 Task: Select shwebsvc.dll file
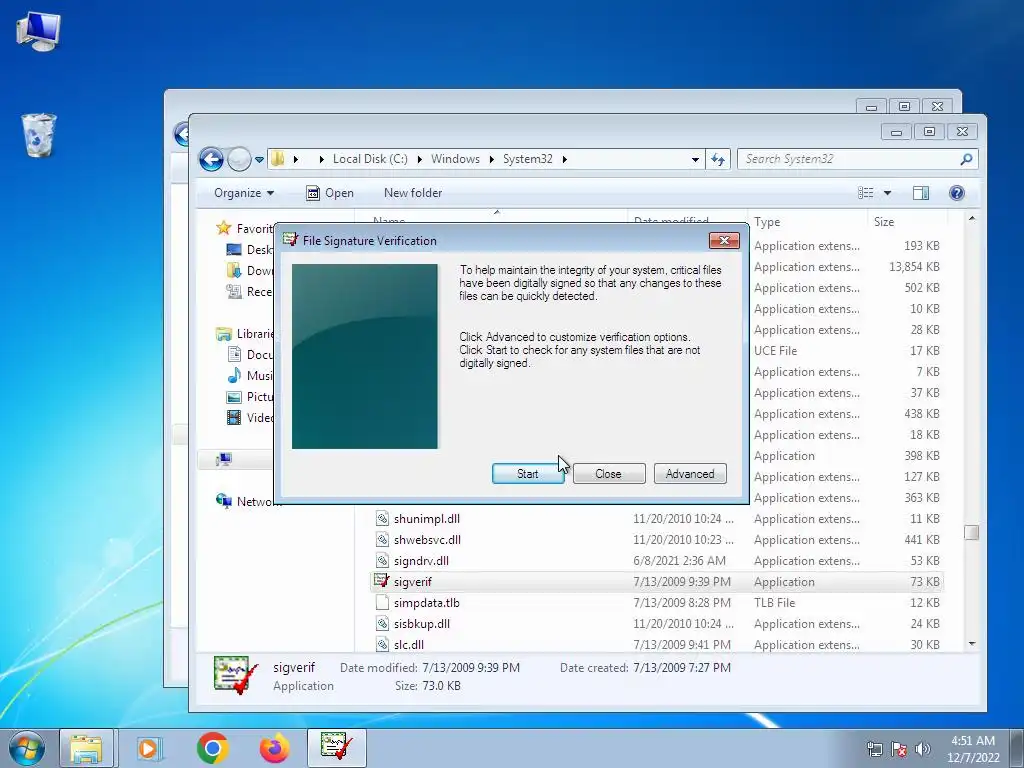point(427,539)
